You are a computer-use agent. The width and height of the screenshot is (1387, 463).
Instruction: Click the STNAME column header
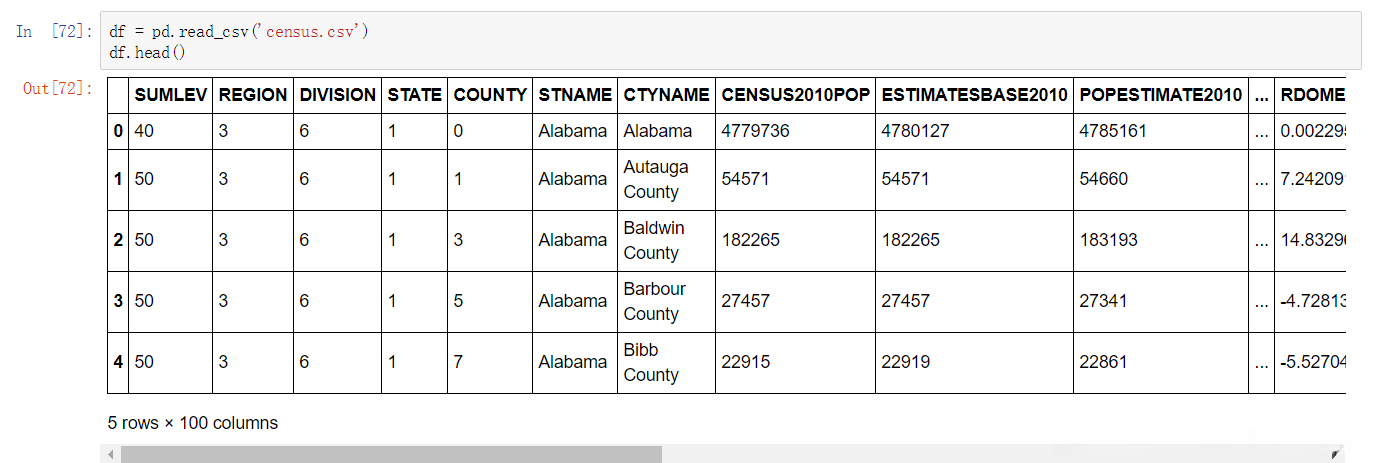575,95
